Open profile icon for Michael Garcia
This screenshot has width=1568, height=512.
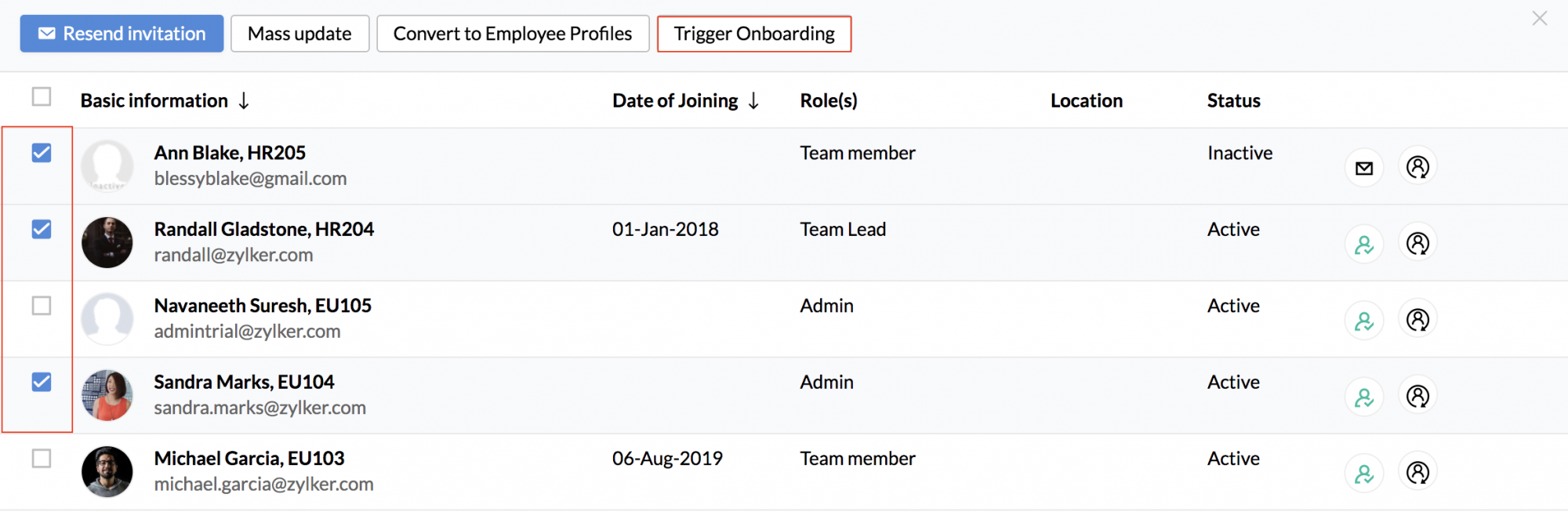pos(1417,473)
